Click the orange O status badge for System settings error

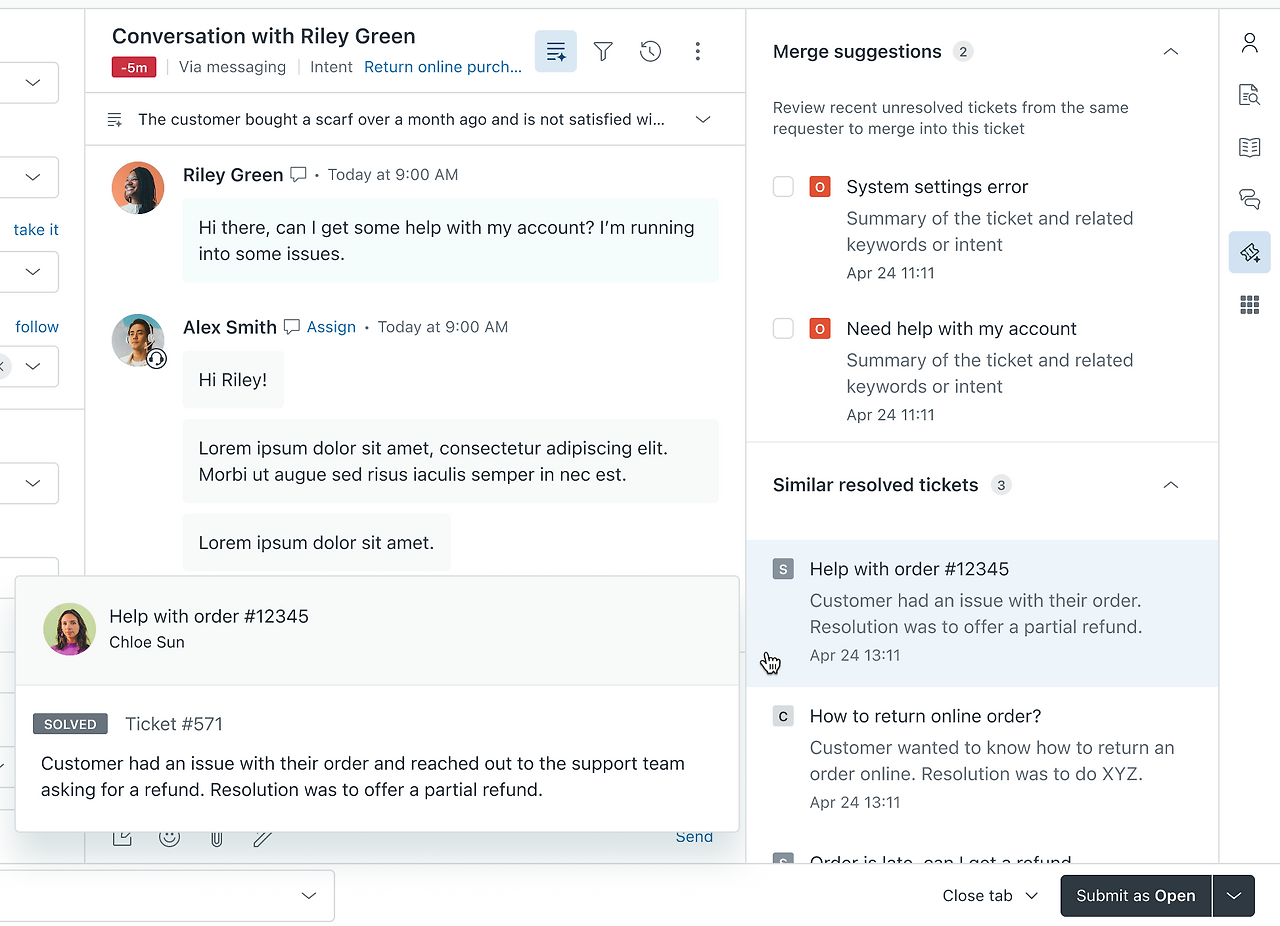pos(820,187)
